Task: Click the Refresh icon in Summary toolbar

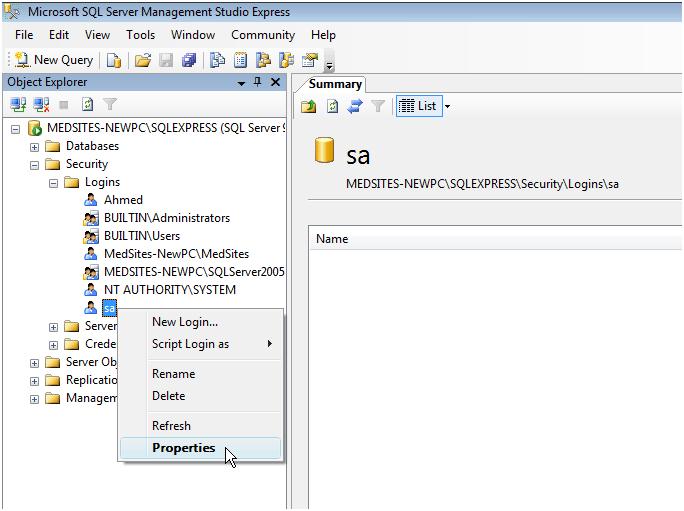Action: [332, 106]
